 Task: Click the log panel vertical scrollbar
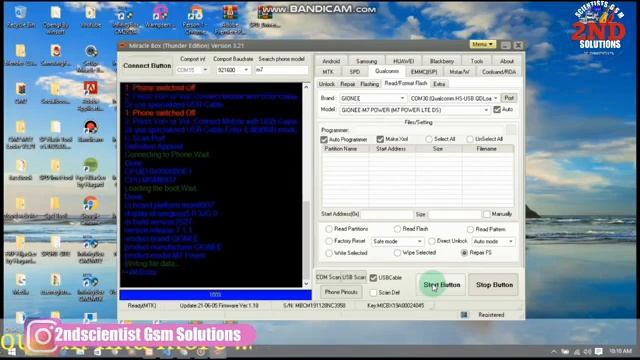307,185
